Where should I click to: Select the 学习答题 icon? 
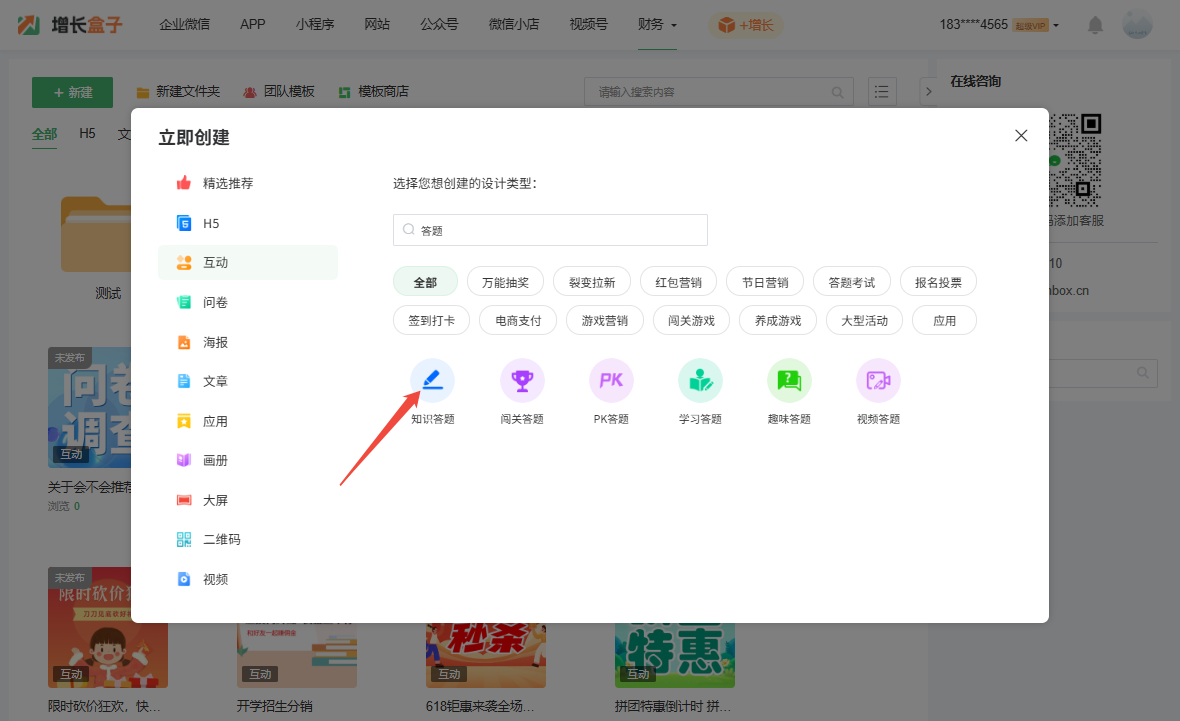[700, 381]
